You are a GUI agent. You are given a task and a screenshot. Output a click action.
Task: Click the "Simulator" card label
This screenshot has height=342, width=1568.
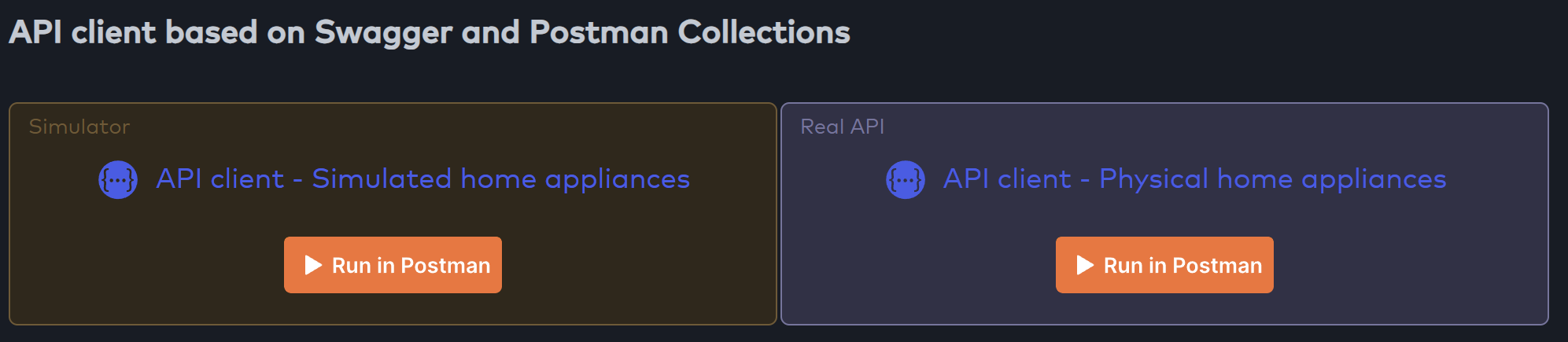tap(79, 127)
